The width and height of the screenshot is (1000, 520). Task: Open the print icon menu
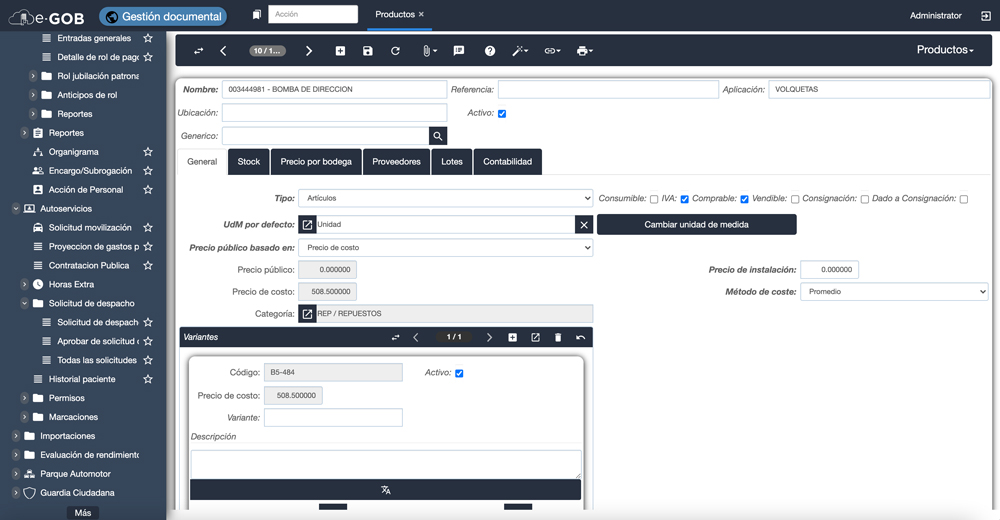point(584,51)
